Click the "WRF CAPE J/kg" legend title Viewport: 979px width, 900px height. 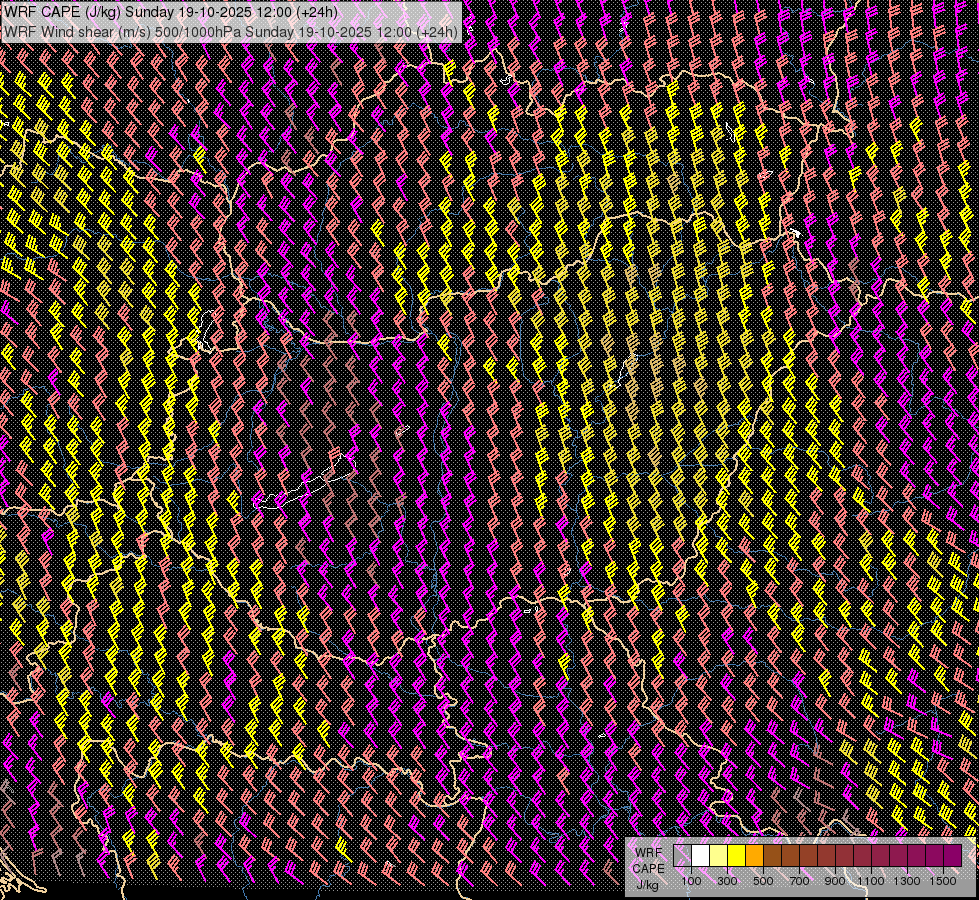[648, 868]
